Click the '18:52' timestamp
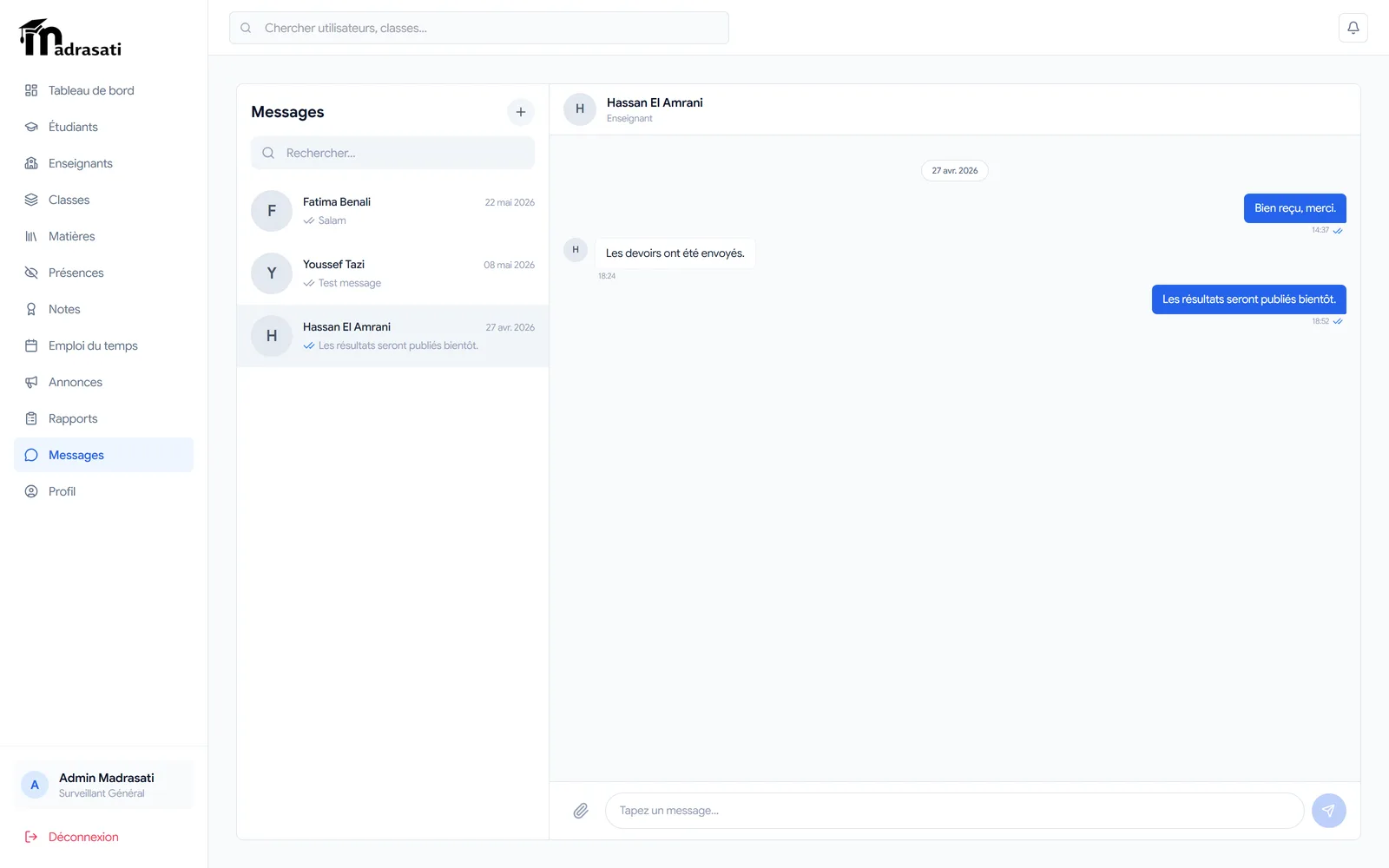Image resolution: width=1389 pixels, height=868 pixels. [1320, 321]
